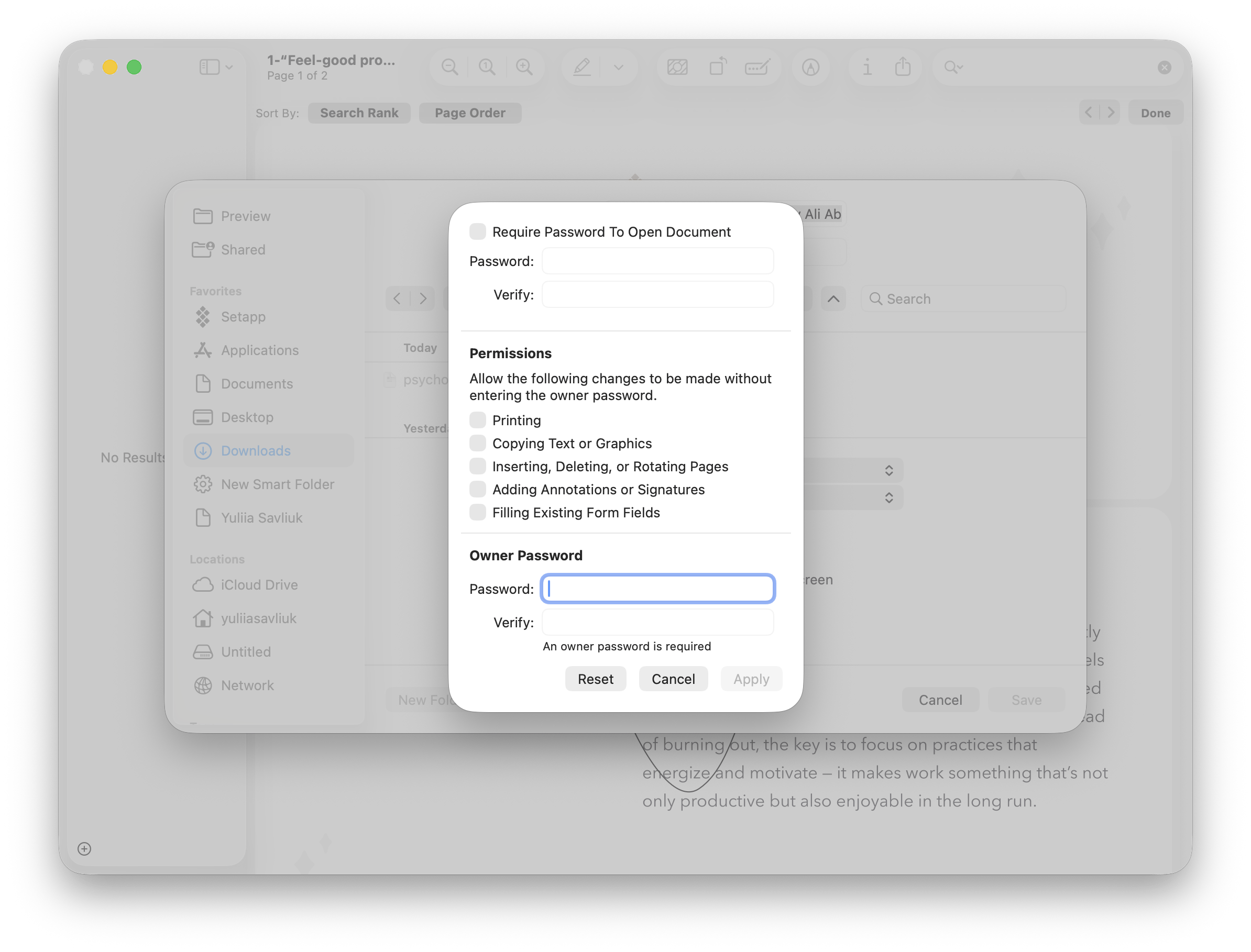Click the Inspector info icon
This screenshot has width=1251, height=952.
click(866, 68)
